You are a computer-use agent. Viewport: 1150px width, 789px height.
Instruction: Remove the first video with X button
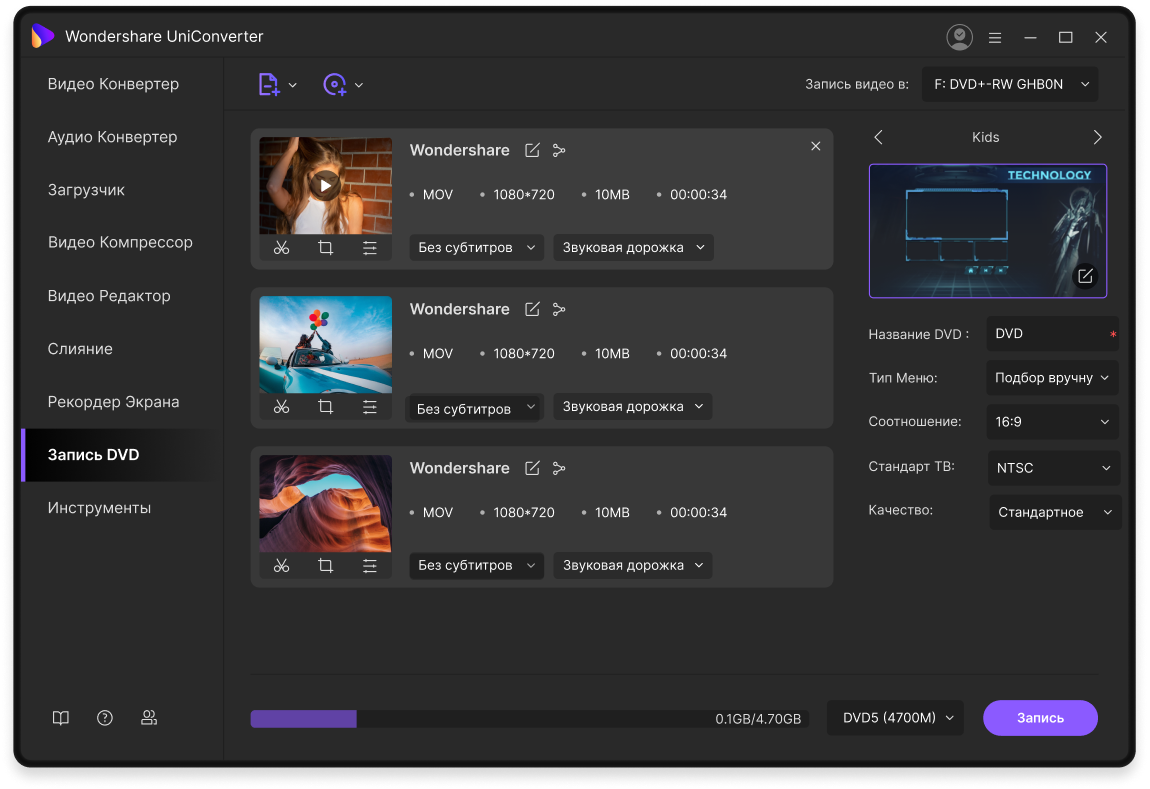tap(816, 146)
